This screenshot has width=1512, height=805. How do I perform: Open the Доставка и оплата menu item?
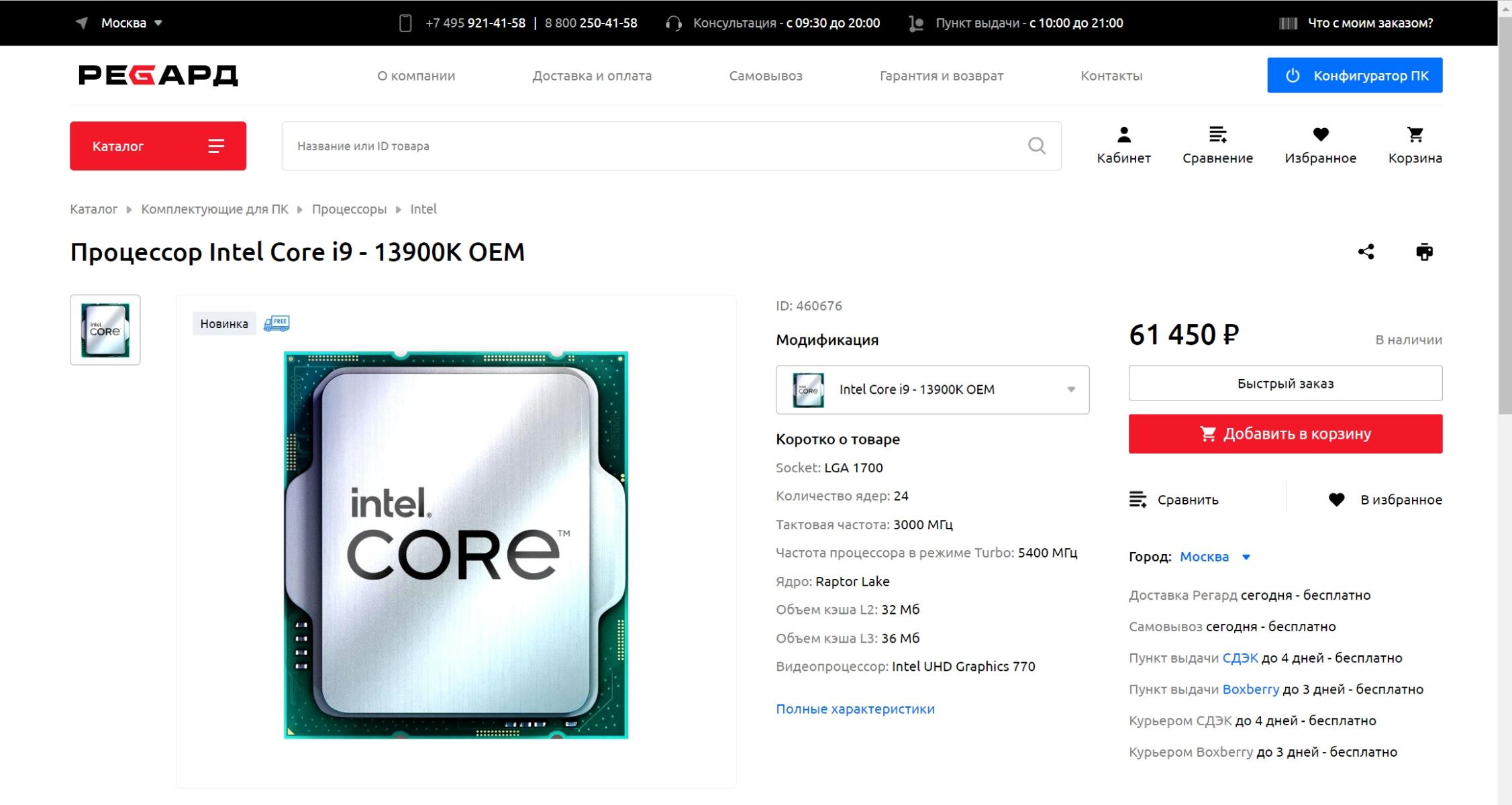tap(591, 76)
